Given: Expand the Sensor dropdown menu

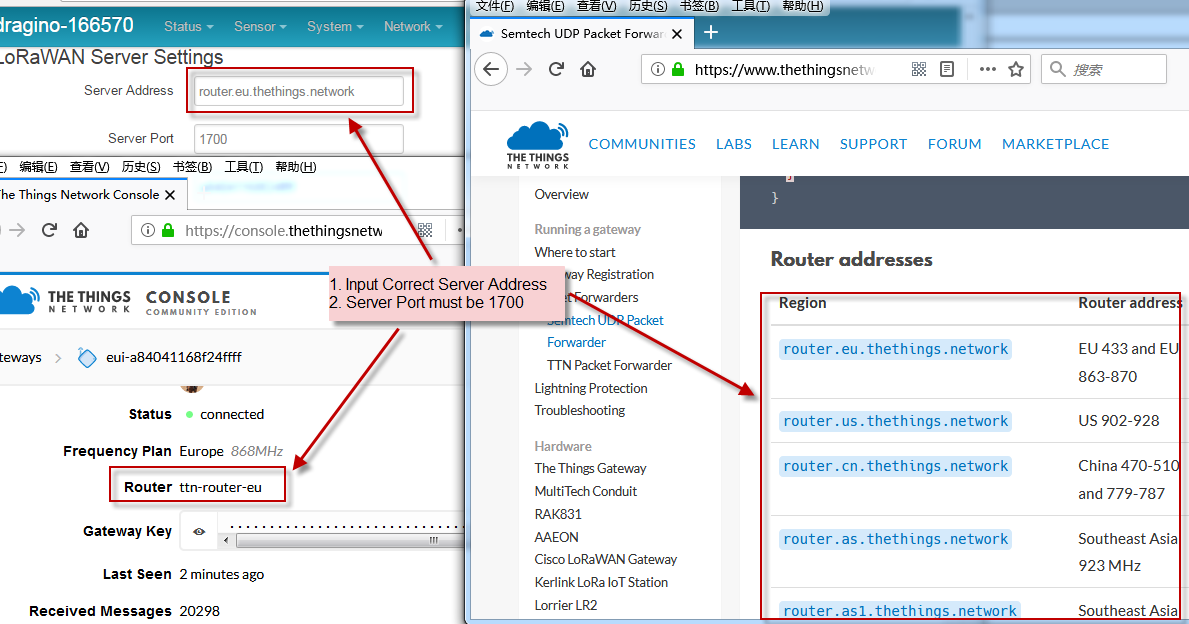Looking at the screenshot, I should point(259,27).
